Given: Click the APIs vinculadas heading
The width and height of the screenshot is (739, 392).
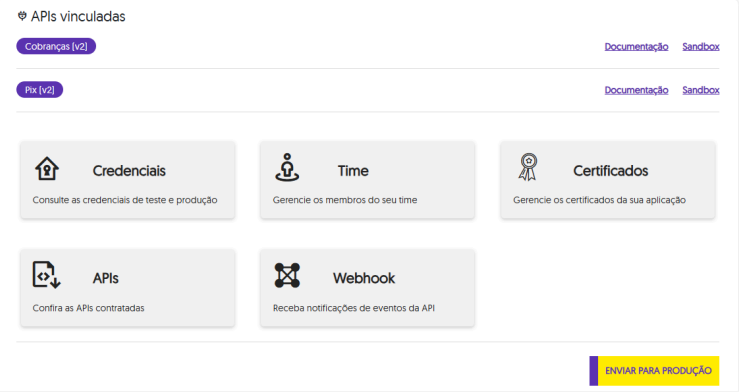Looking at the screenshot, I should pos(78,16).
